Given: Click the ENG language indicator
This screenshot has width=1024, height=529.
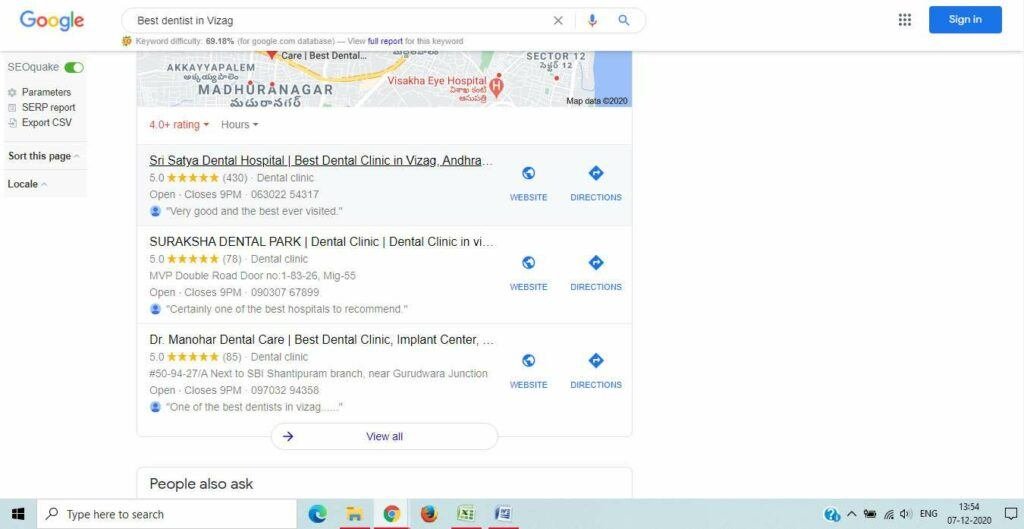Looking at the screenshot, I should point(928,514).
